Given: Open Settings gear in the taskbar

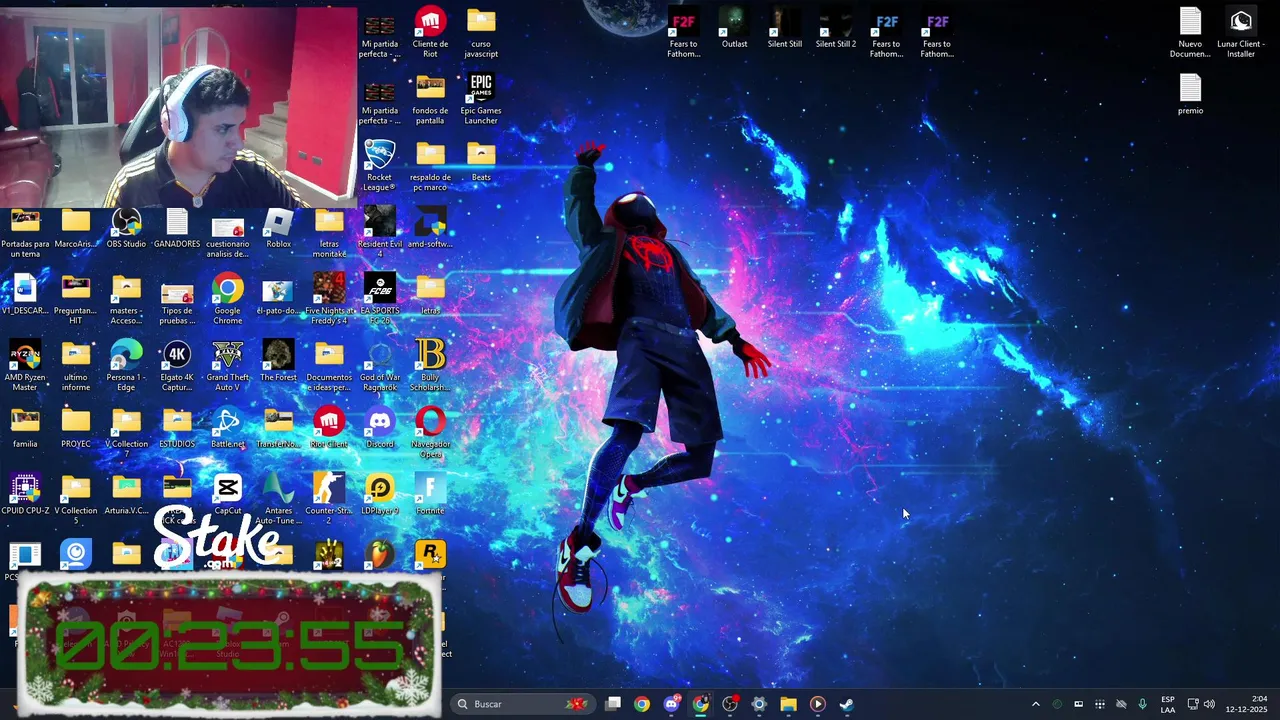Looking at the screenshot, I should tap(759, 704).
